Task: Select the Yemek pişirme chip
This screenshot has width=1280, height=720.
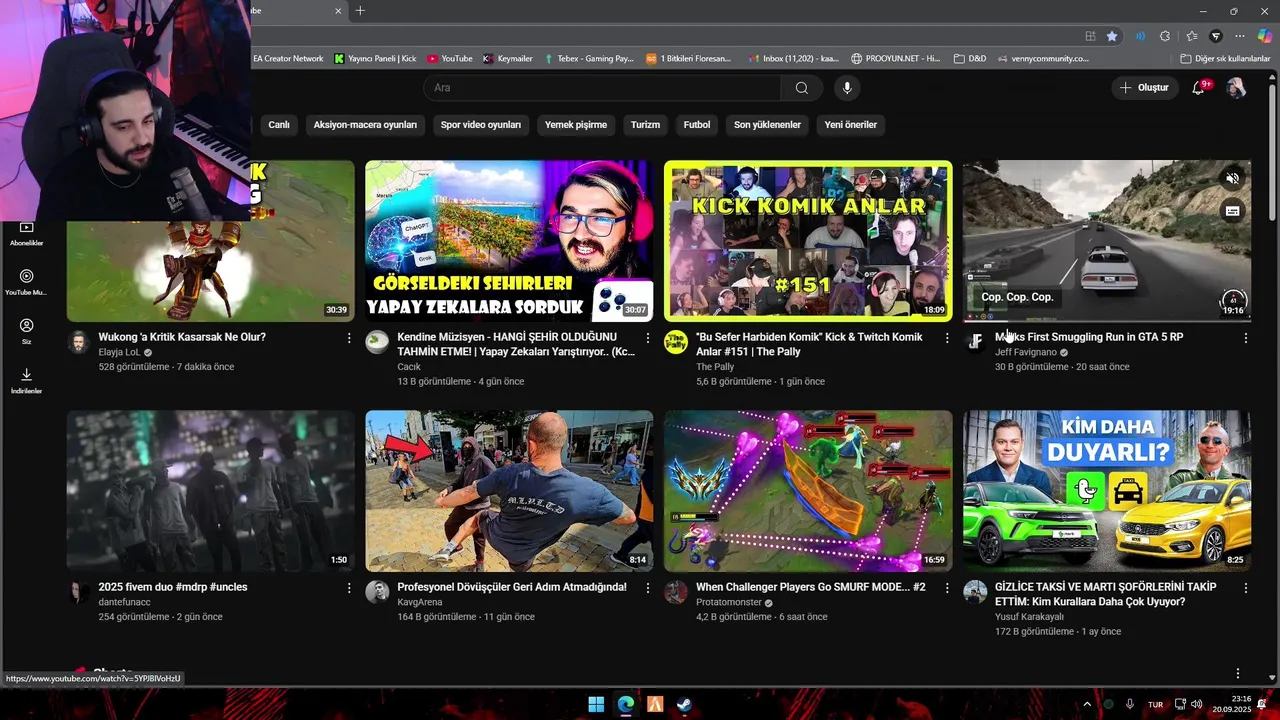Action: click(576, 125)
